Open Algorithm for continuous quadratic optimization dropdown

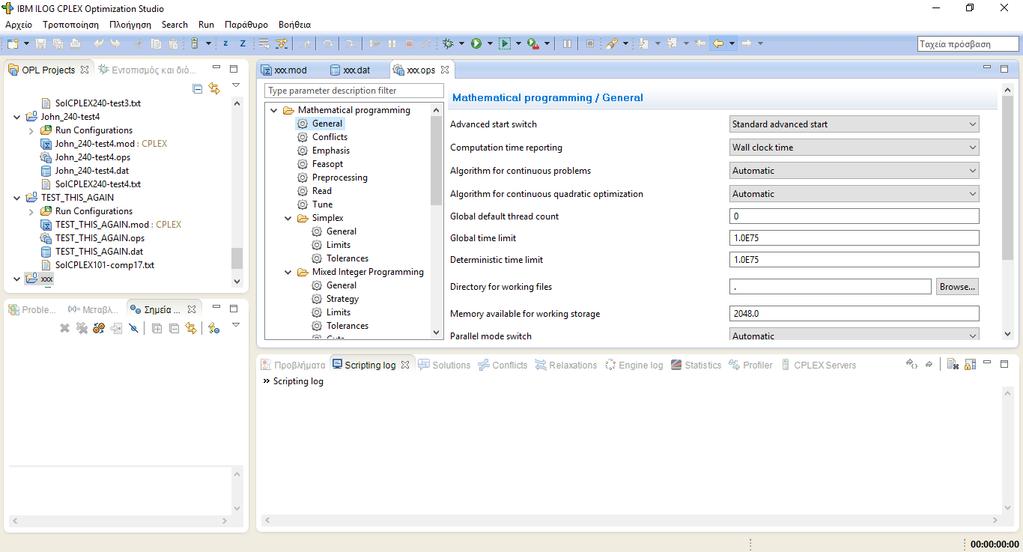click(x=854, y=194)
